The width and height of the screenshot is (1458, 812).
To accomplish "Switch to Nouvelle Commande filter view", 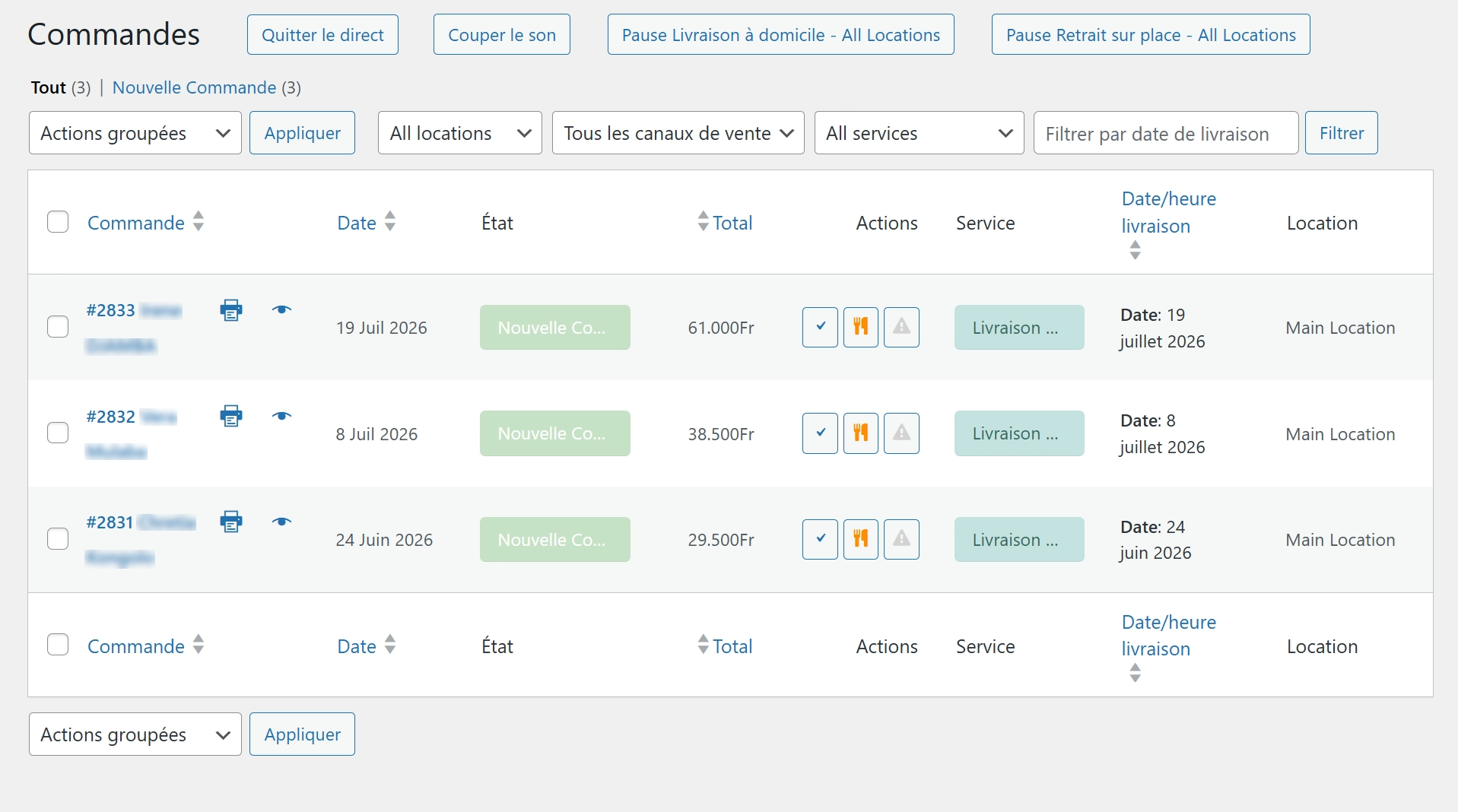I will (x=194, y=87).
